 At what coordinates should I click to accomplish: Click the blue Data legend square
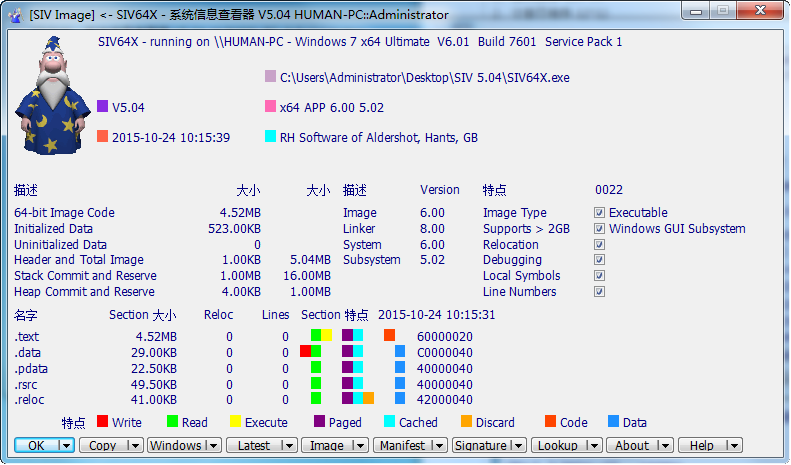[x=613, y=422]
